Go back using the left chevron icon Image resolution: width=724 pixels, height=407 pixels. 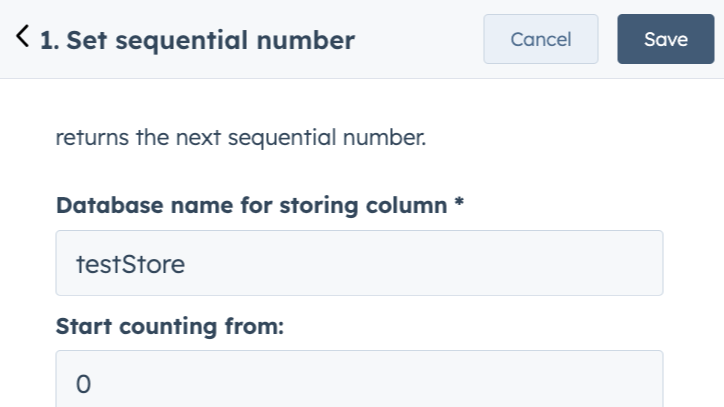[23, 39]
